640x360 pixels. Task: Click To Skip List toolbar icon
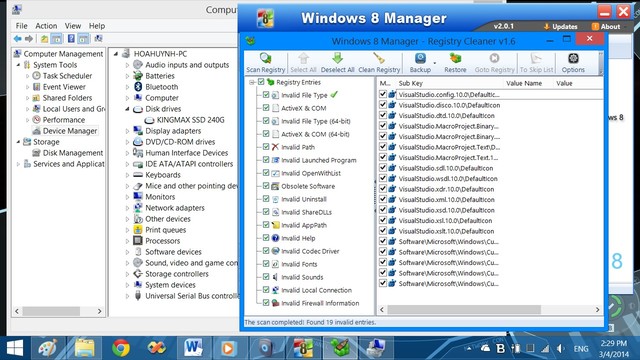536,63
